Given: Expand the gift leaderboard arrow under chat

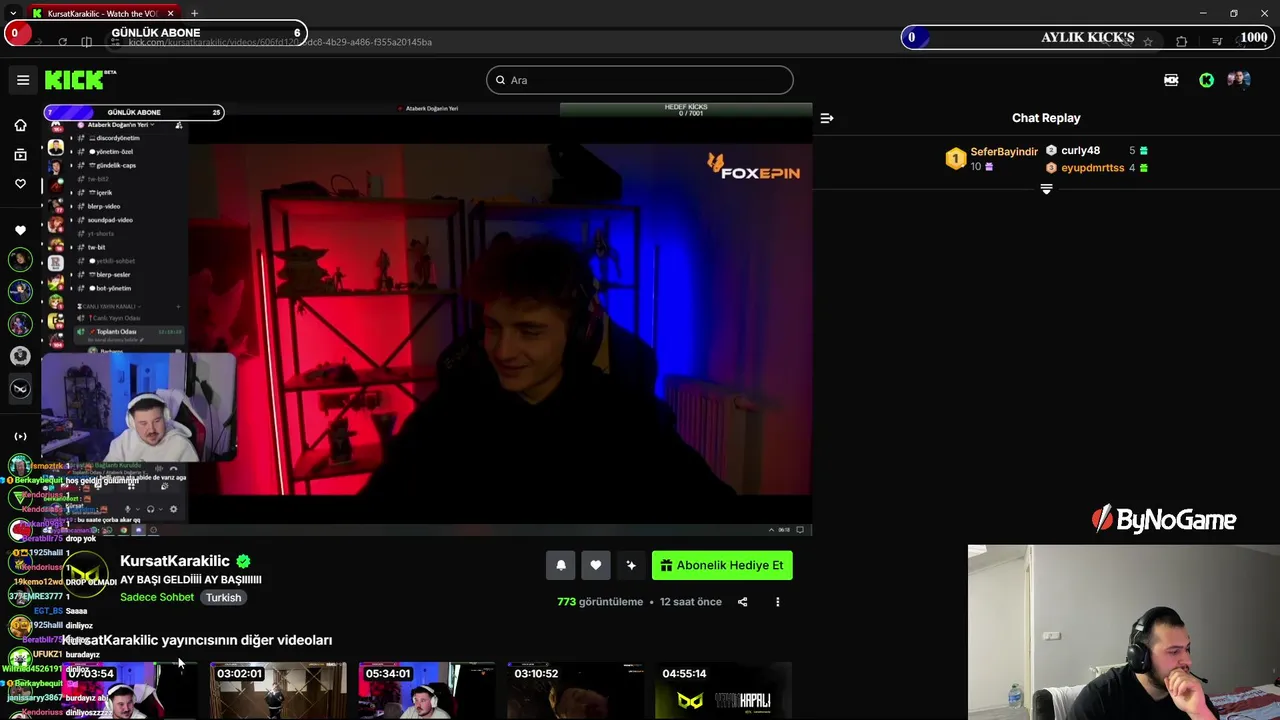Looking at the screenshot, I should click(1046, 189).
